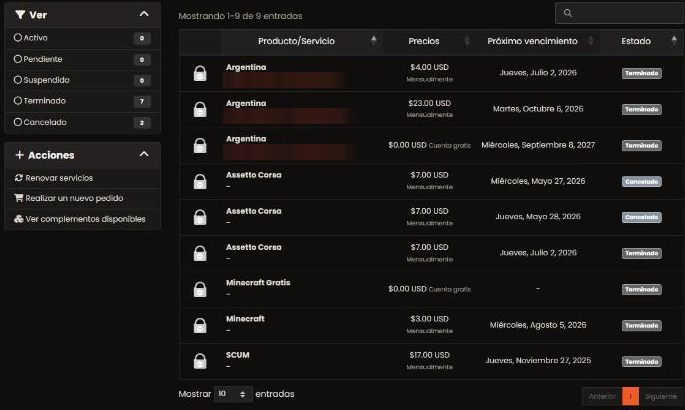The image size is (685, 410).
Task: Click the $3.00 USD price of Minecraft
Action: coord(429,319)
